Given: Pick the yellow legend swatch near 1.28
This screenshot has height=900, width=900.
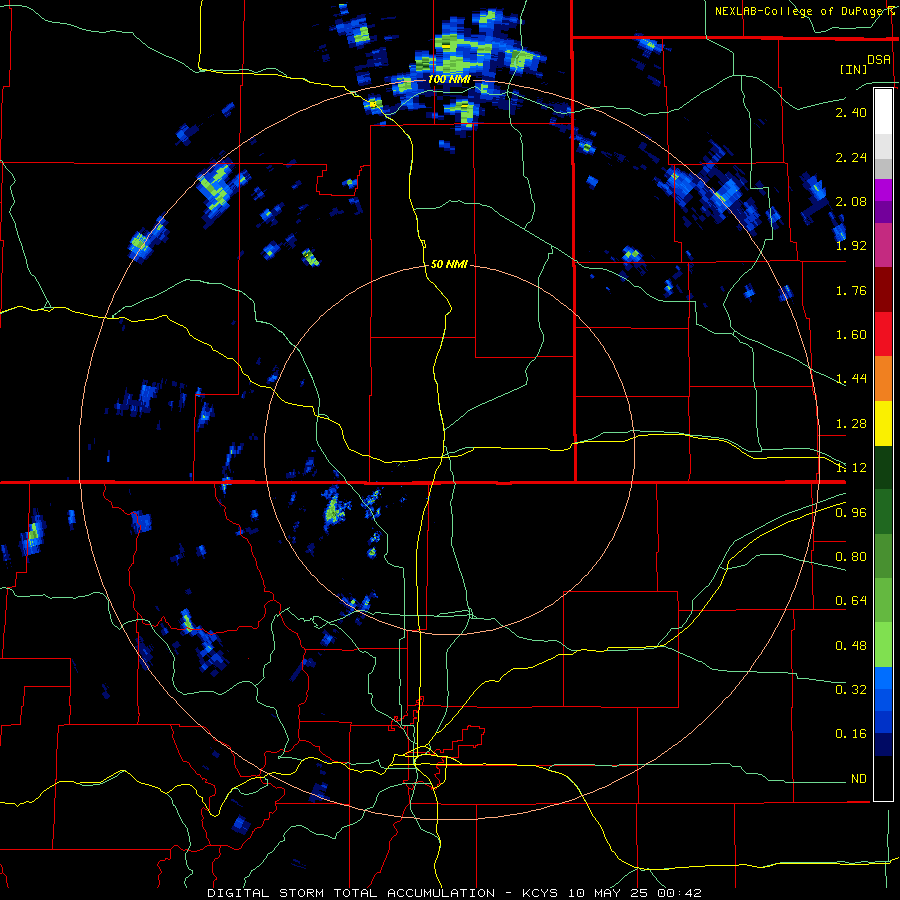Looking at the screenshot, I should click(x=883, y=423).
